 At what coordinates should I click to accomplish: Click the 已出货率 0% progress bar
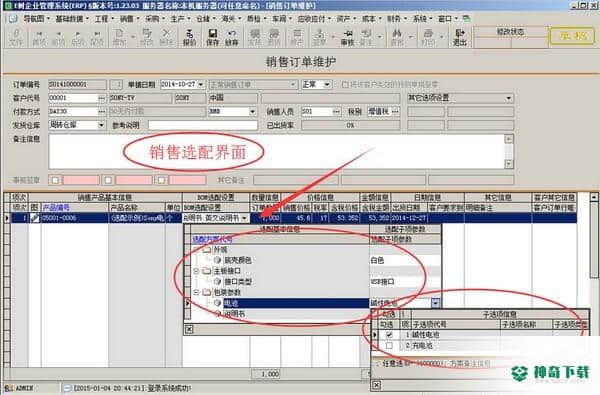pos(351,126)
